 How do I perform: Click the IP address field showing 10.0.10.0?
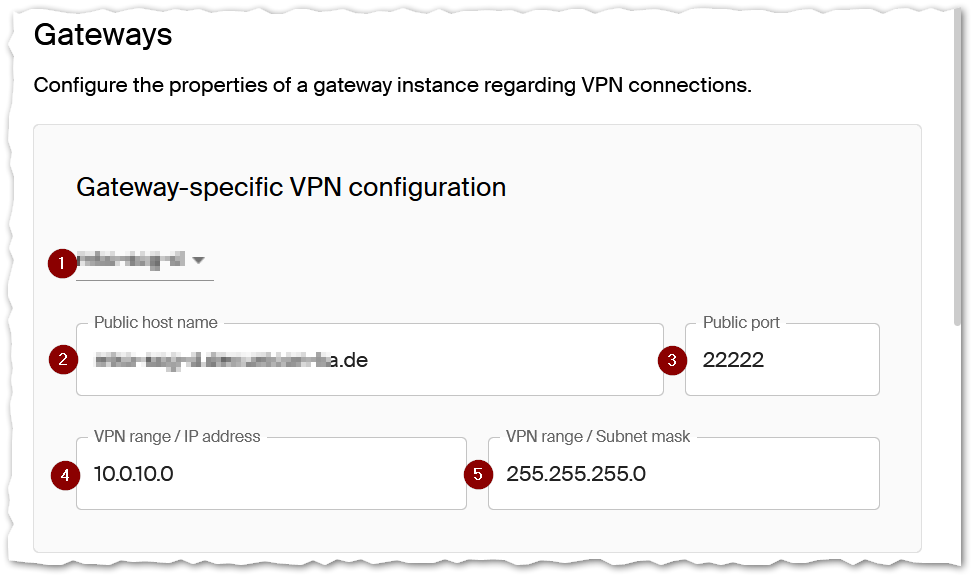coord(270,474)
